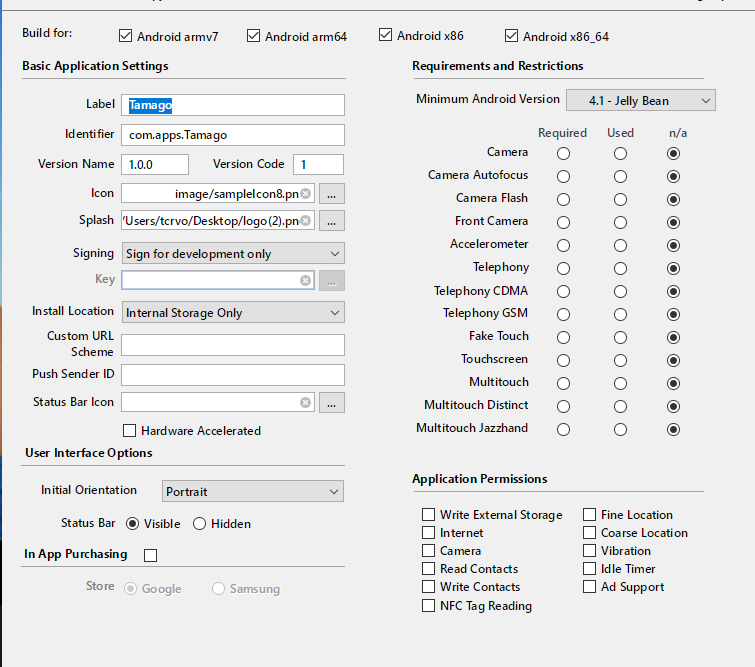Browse for a Status Bar Icon file
Viewport: 755px width, 667px height.
click(x=333, y=402)
